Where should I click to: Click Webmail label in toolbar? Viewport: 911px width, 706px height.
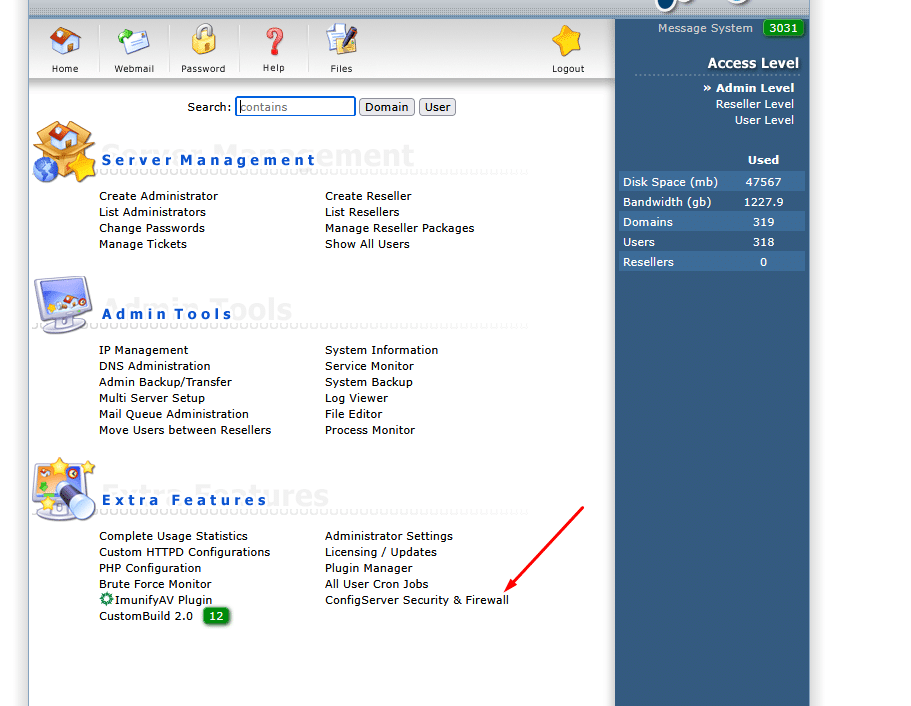[x=134, y=69]
